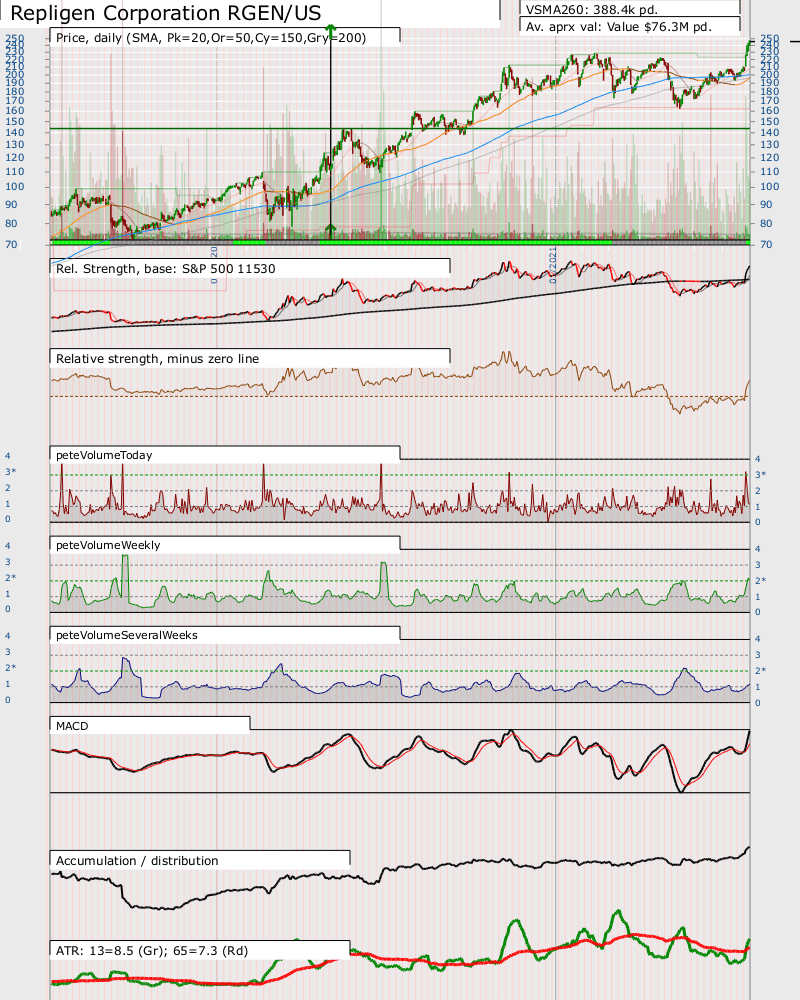This screenshot has height=1000, width=800.
Task: Click the 70 price label on the left axis
Action: [x=11, y=244]
